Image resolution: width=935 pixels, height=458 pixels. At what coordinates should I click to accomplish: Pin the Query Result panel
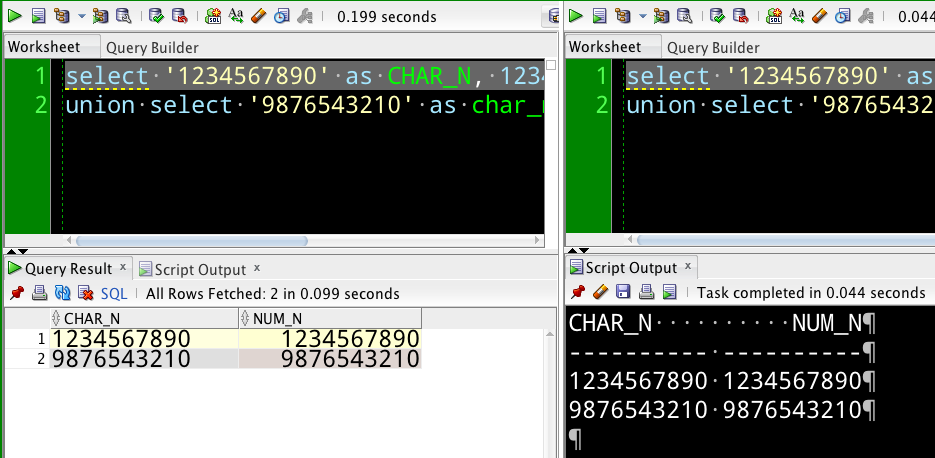(16, 294)
